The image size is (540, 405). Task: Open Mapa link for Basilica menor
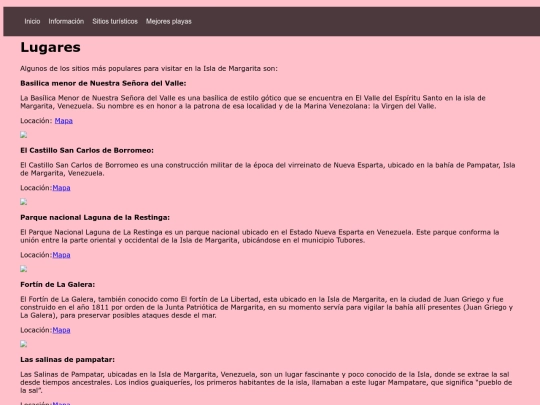64,121
